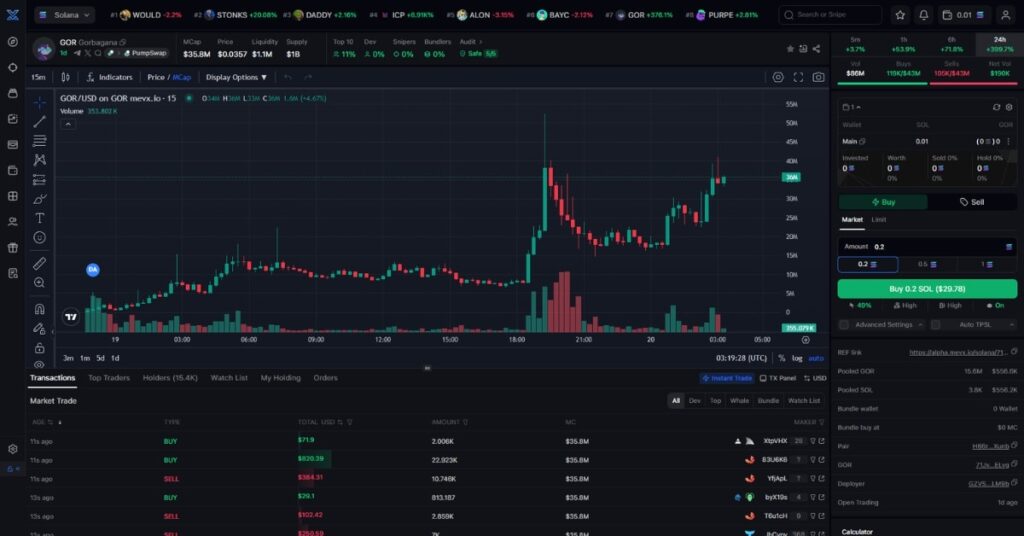Expand the Display Options dropdown
Image resolution: width=1024 pixels, height=536 pixels.
(236, 77)
